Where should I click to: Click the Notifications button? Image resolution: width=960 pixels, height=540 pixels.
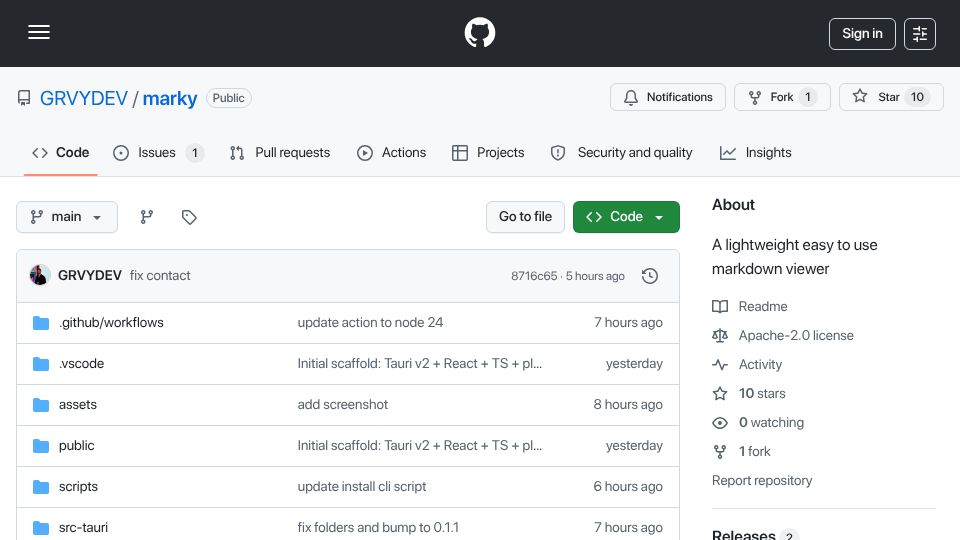pyautogui.click(x=668, y=97)
